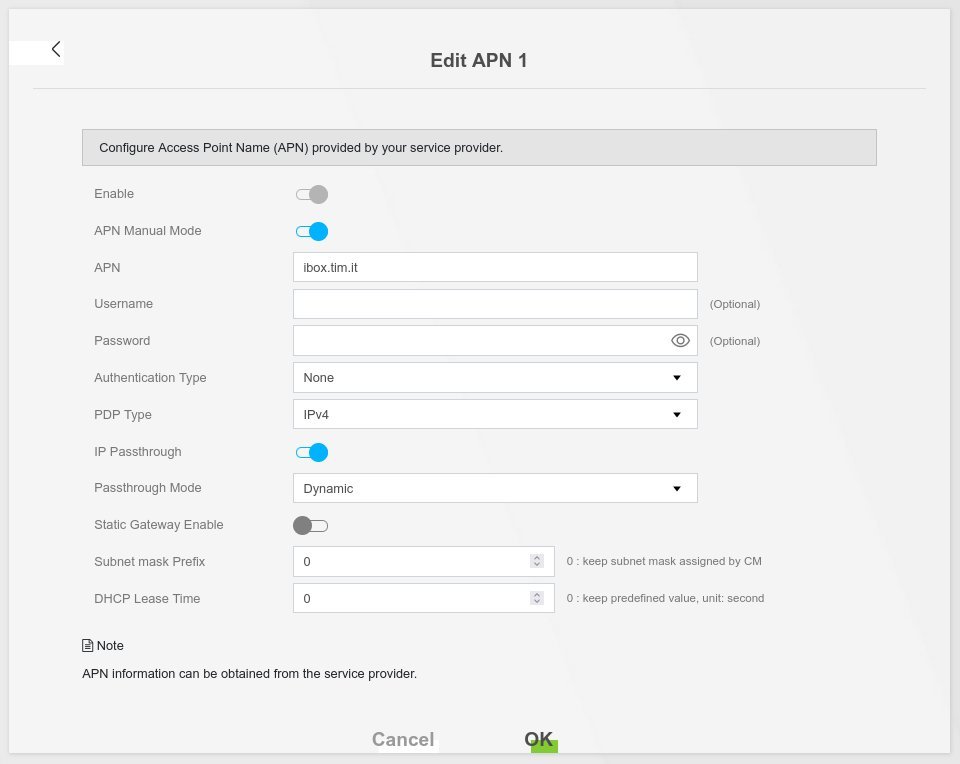This screenshot has width=960, height=764.
Task: Toggle the Enable APN switch
Action: click(311, 194)
